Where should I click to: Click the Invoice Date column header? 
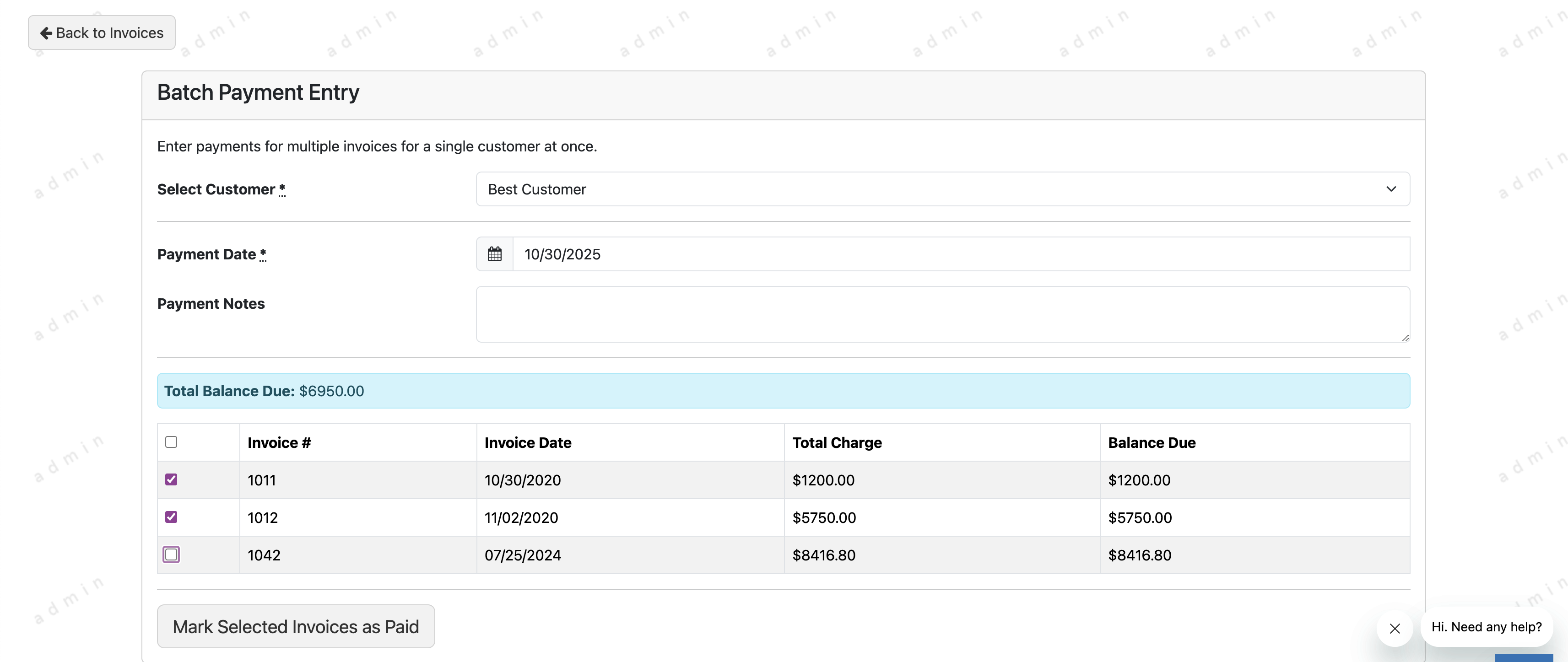coord(527,442)
